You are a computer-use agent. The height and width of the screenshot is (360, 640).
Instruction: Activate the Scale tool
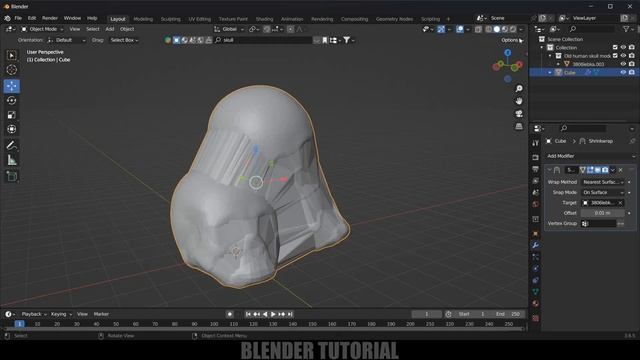click(x=11, y=115)
